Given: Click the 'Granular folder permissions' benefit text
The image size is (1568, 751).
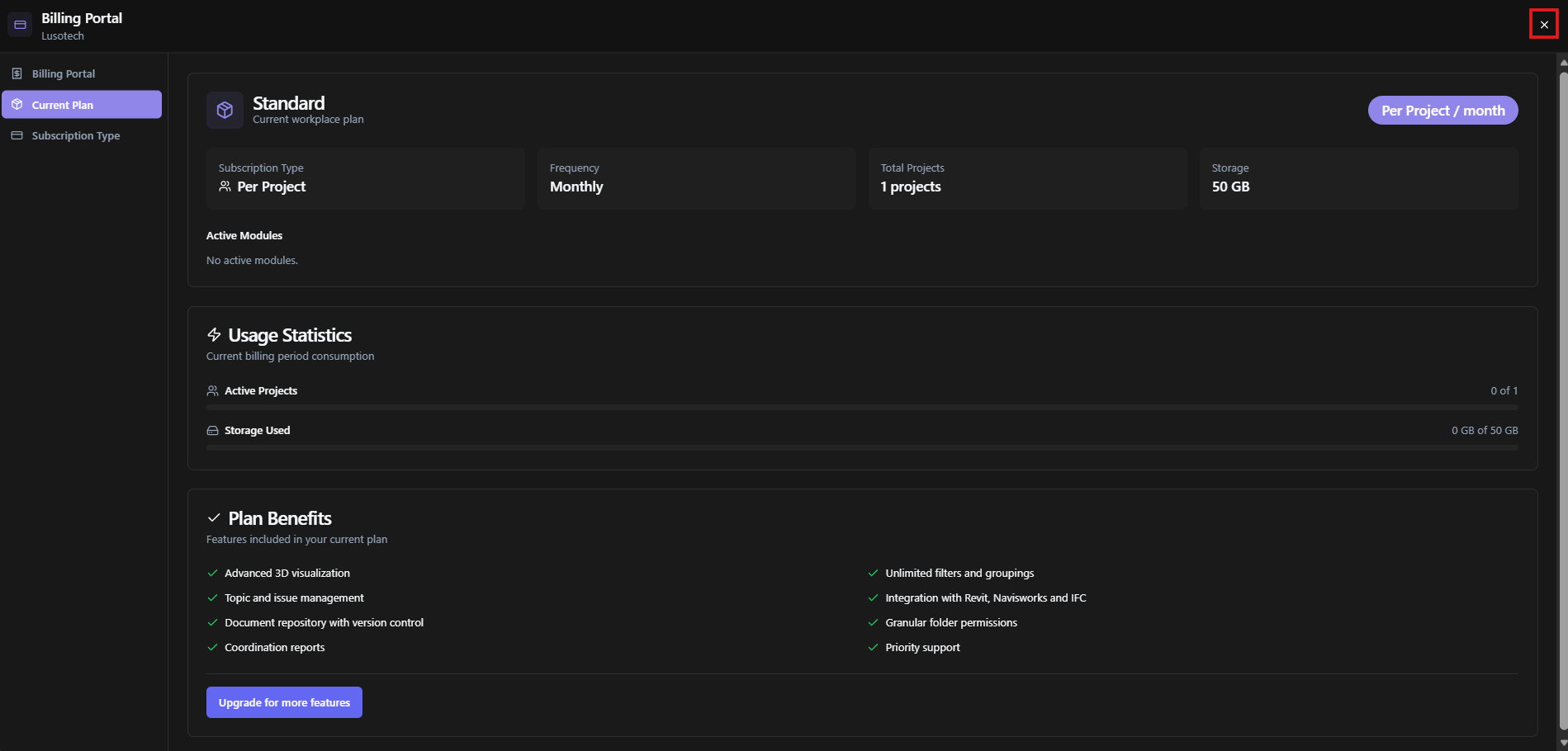Looking at the screenshot, I should (x=951, y=622).
